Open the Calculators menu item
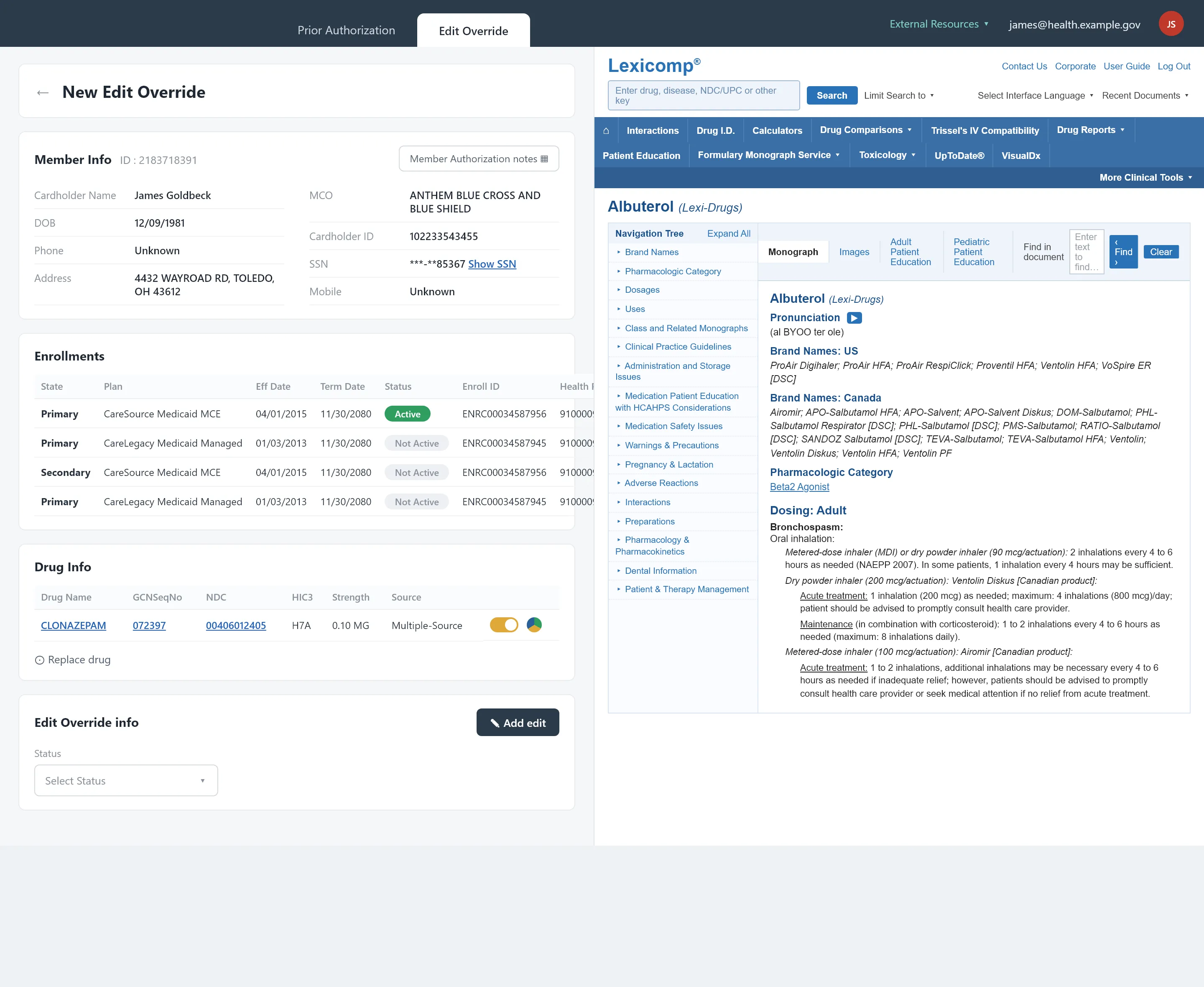 click(777, 131)
